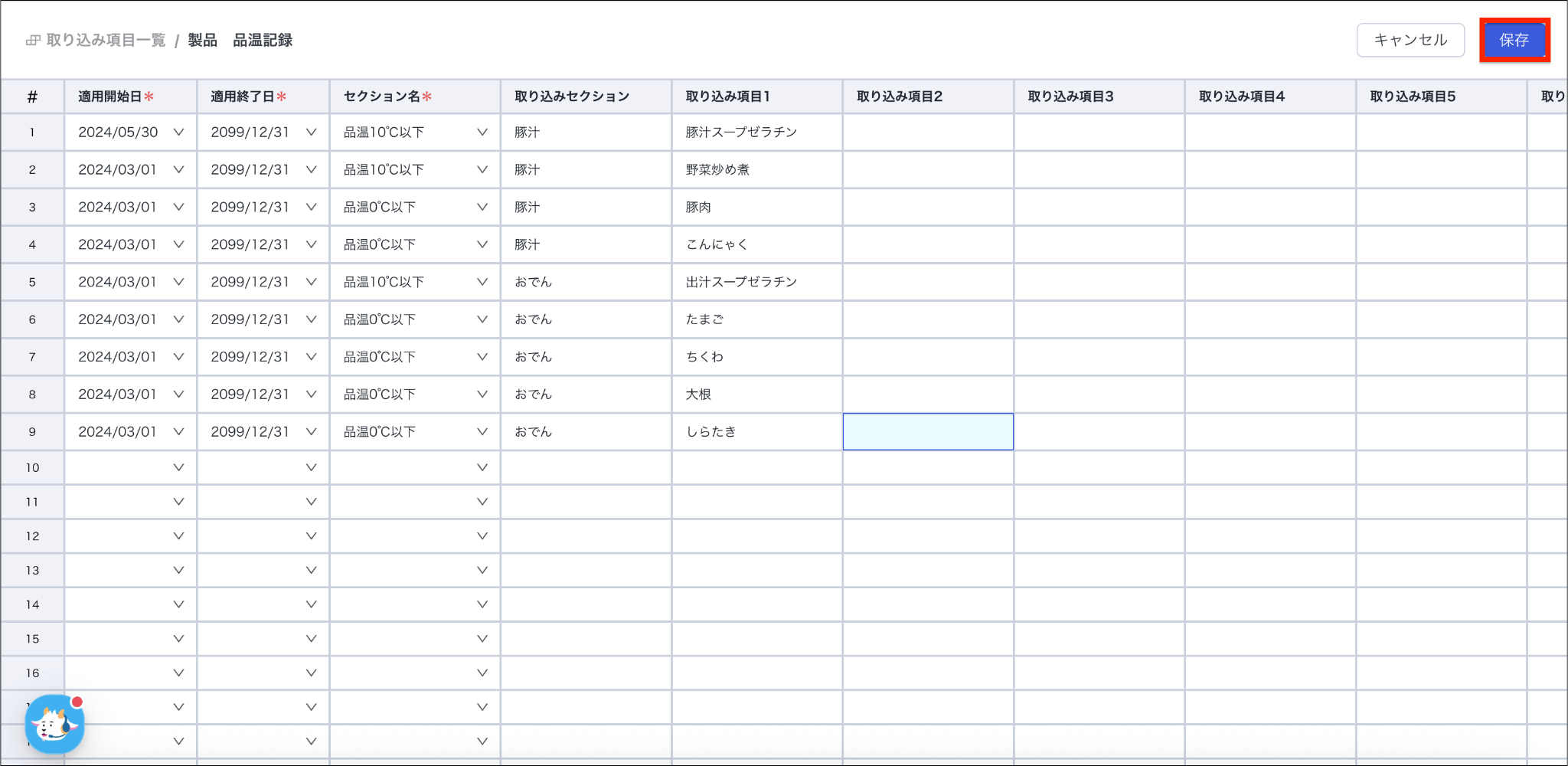
Task: Click the # corner header cell
Action: click(32, 97)
